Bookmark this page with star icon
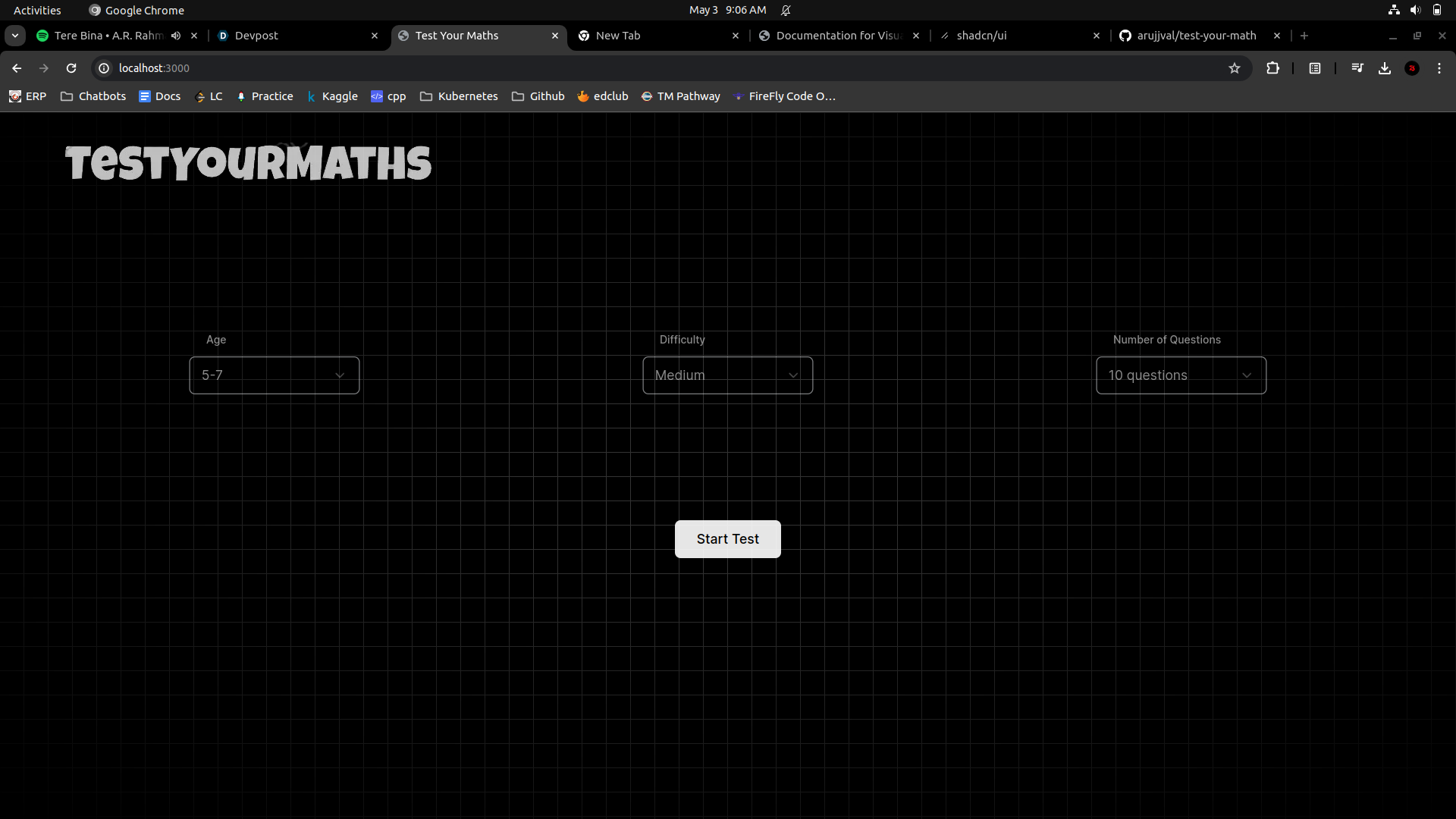The height and width of the screenshot is (819, 1456). 1235,68
